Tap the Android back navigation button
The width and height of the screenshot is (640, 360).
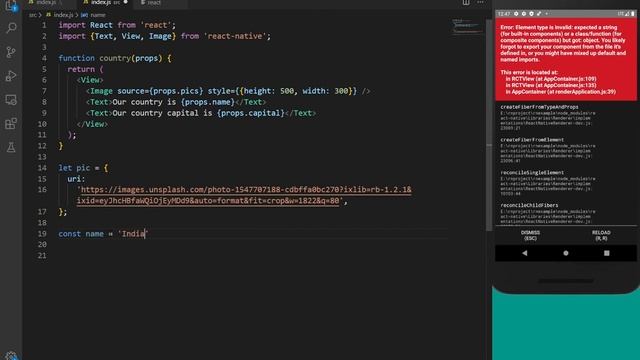(x=524, y=253)
